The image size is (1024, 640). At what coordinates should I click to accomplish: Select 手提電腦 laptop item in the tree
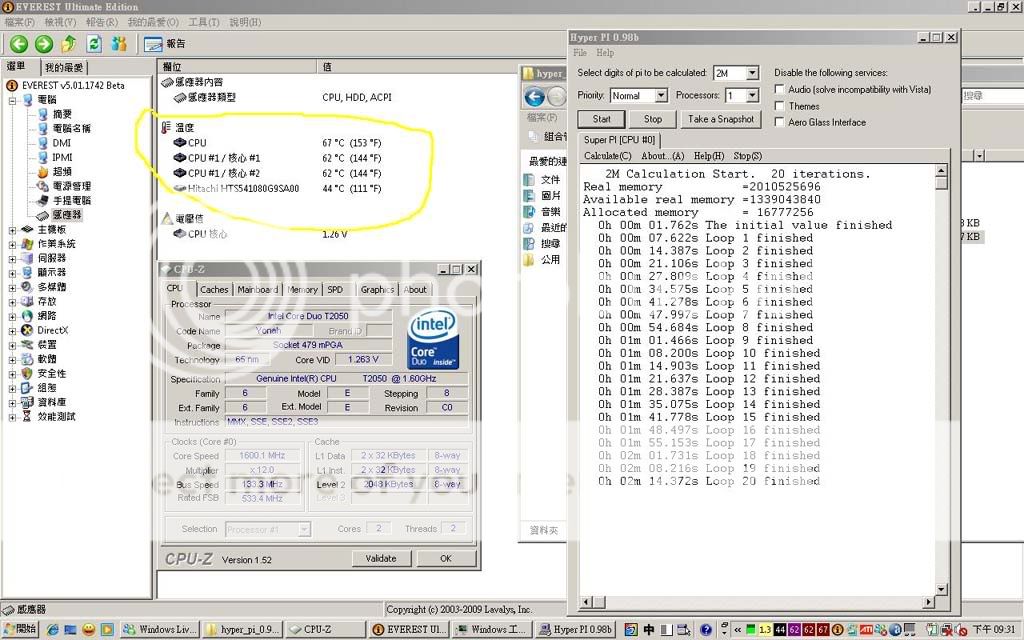point(64,200)
